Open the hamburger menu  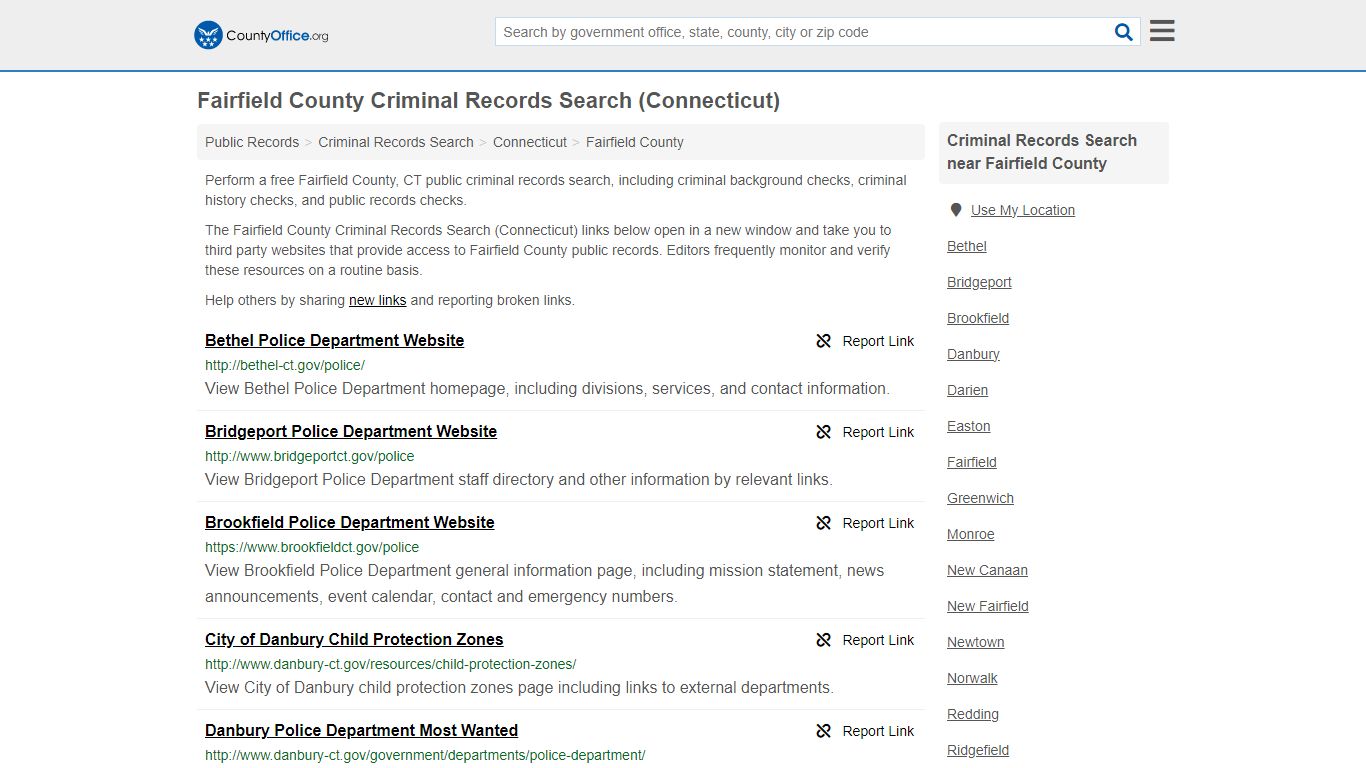pos(1162,31)
